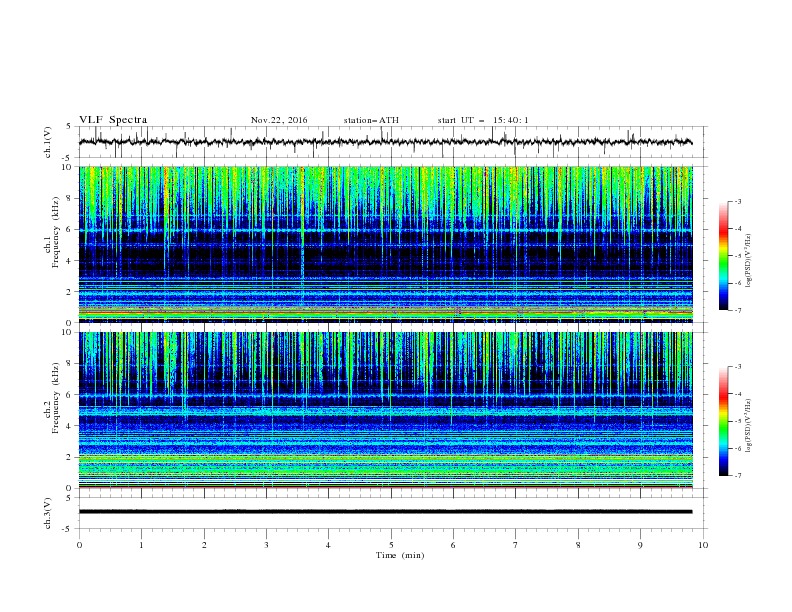Click time axis tick label '3'
Viewport: 792px width, 612px height.
coord(266,545)
